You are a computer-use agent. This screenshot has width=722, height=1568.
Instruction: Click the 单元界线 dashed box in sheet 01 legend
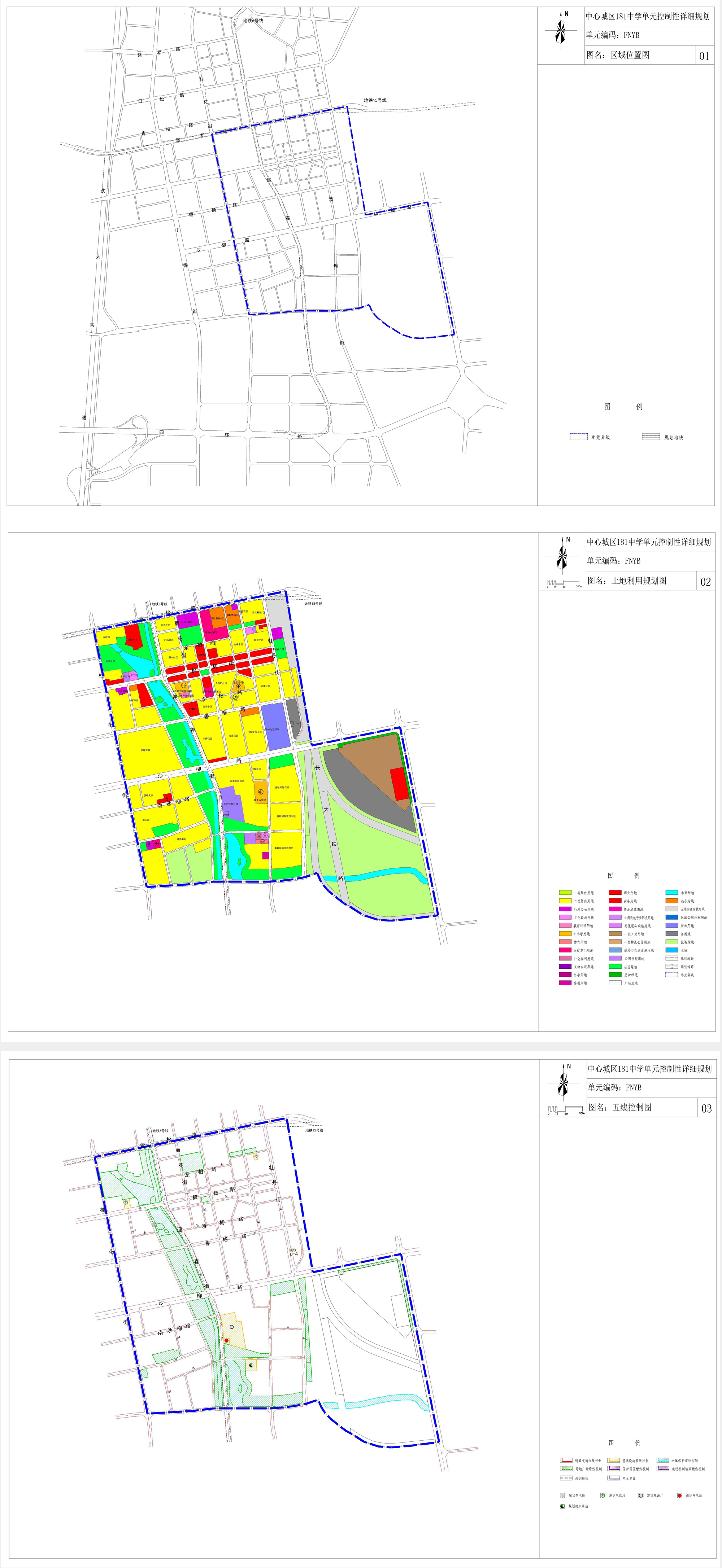coord(578,437)
